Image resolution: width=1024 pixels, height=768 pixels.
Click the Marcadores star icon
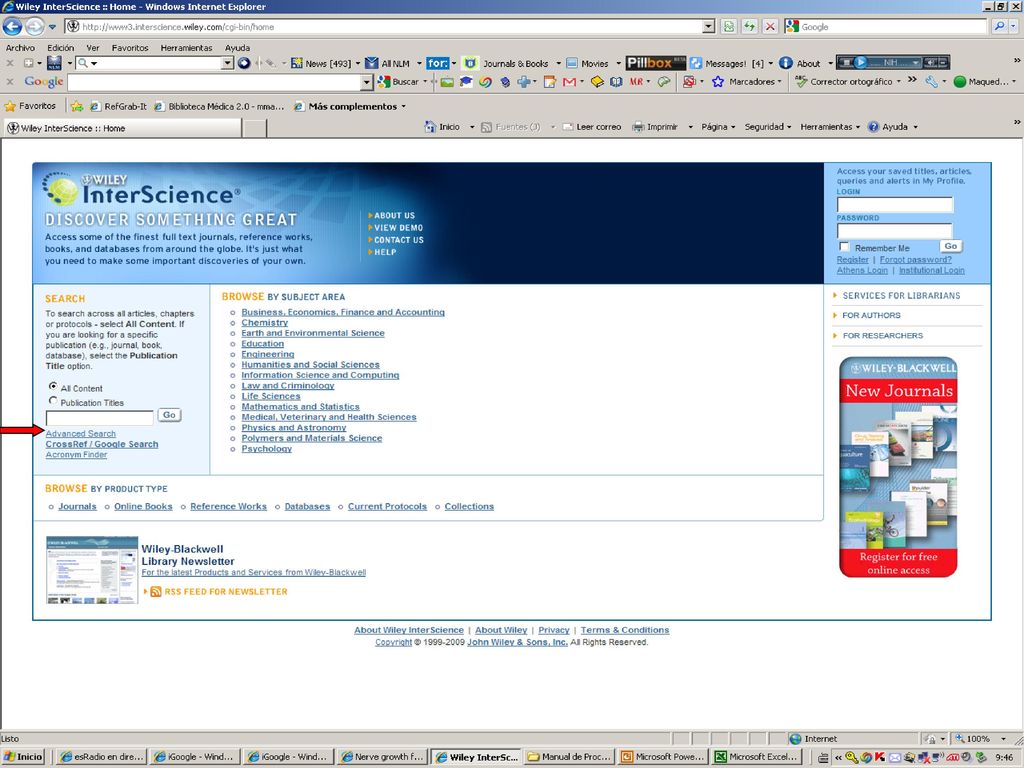pyautogui.click(x=718, y=82)
